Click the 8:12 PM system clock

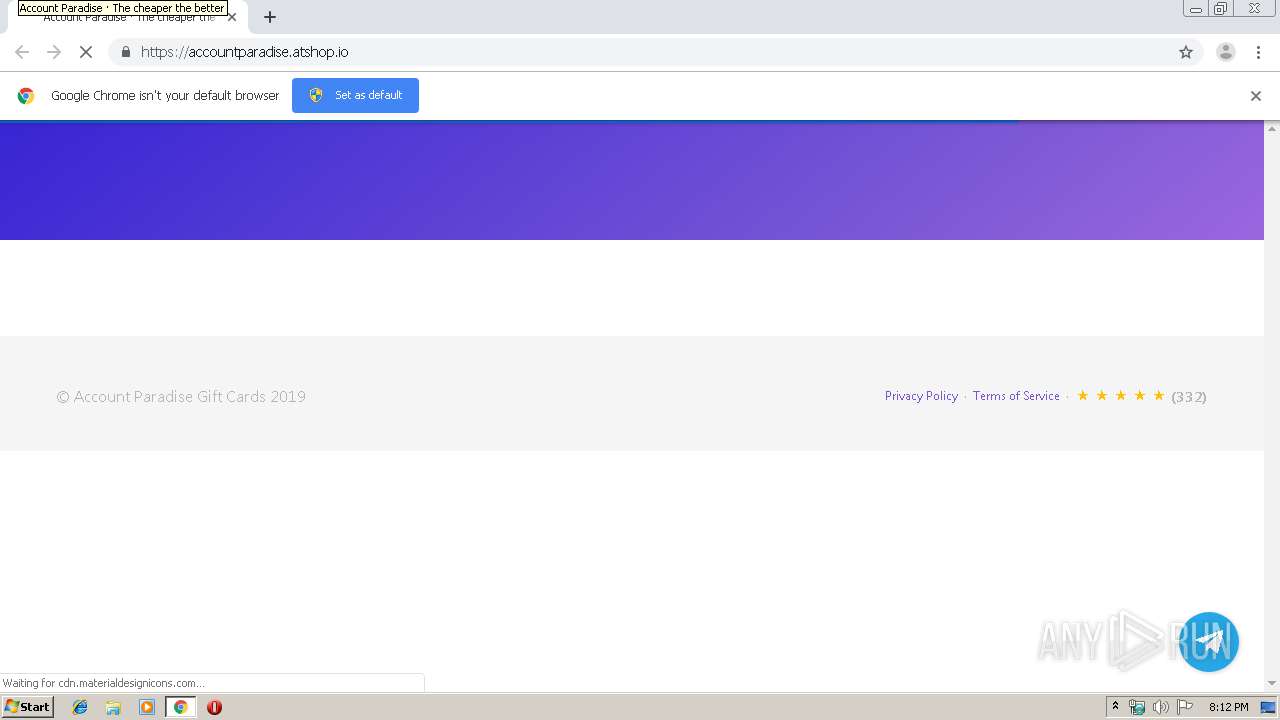coord(1228,707)
